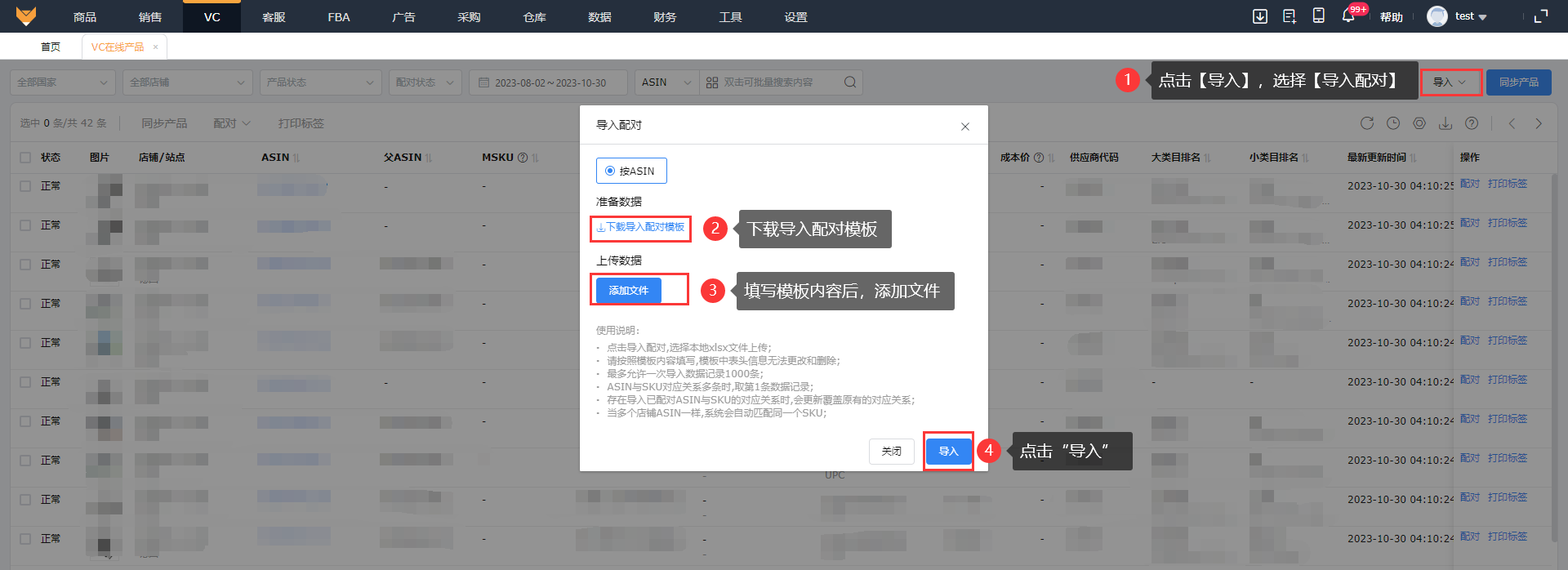Image resolution: width=1568 pixels, height=570 pixels.
Task: Click the 客服 menu item
Action: (274, 16)
